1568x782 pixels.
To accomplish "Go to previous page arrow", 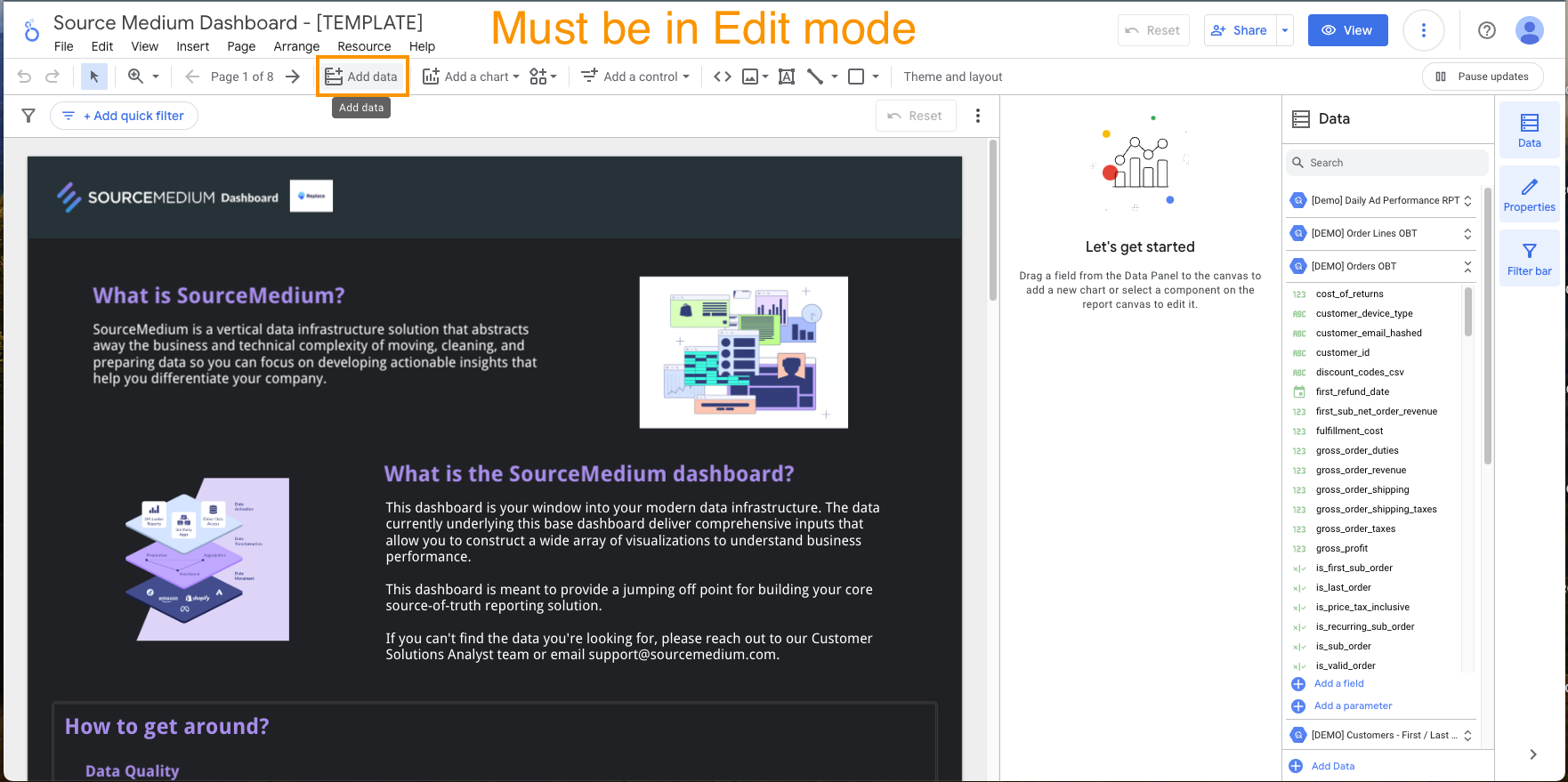I will coord(191,77).
